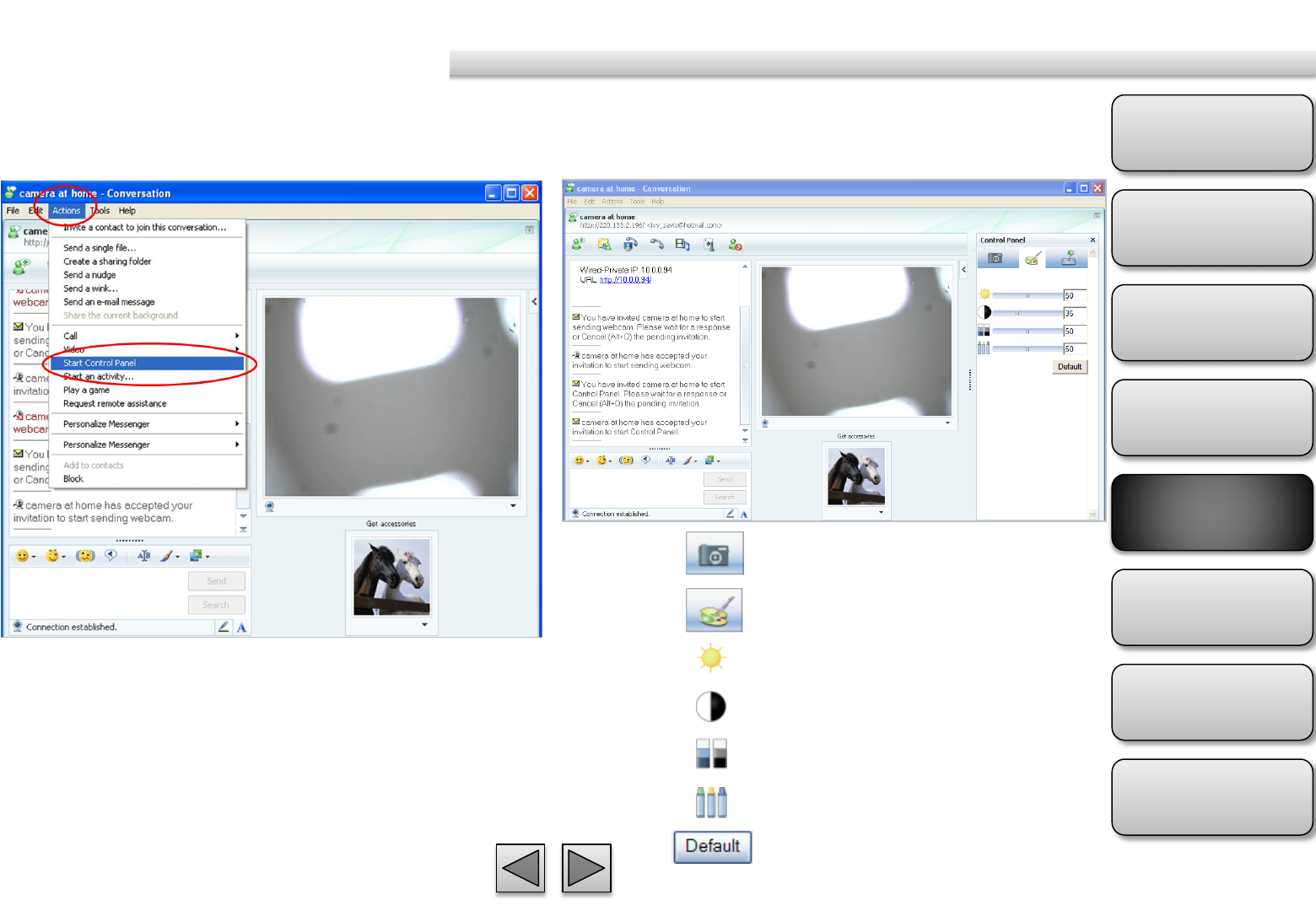The width and height of the screenshot is (1316, 911).
Task: Click the blue letter A text-mode icon in the Actions-menu window
Action: click(242, 628)
